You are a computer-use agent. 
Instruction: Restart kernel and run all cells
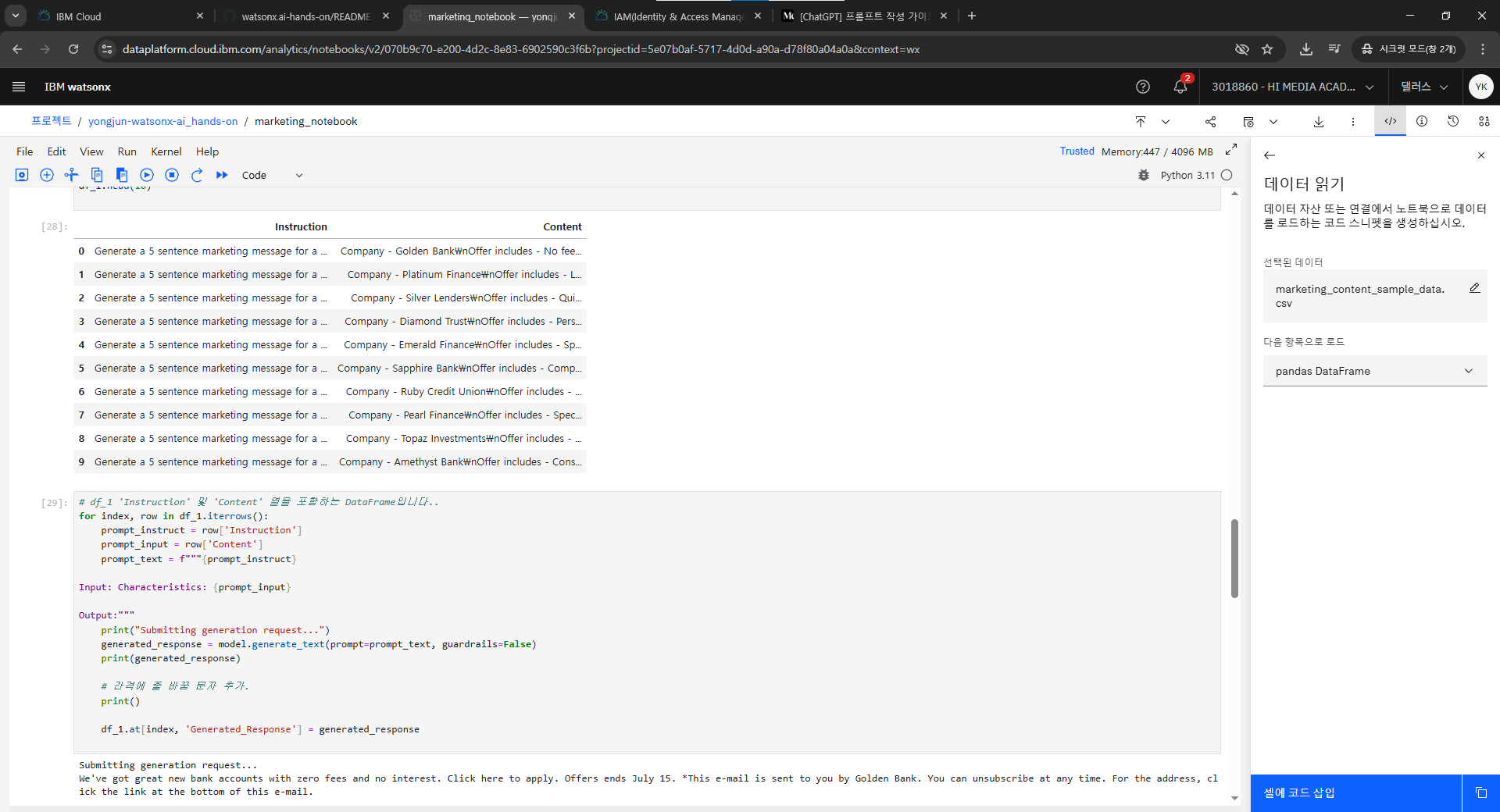[x=222, y=175]
